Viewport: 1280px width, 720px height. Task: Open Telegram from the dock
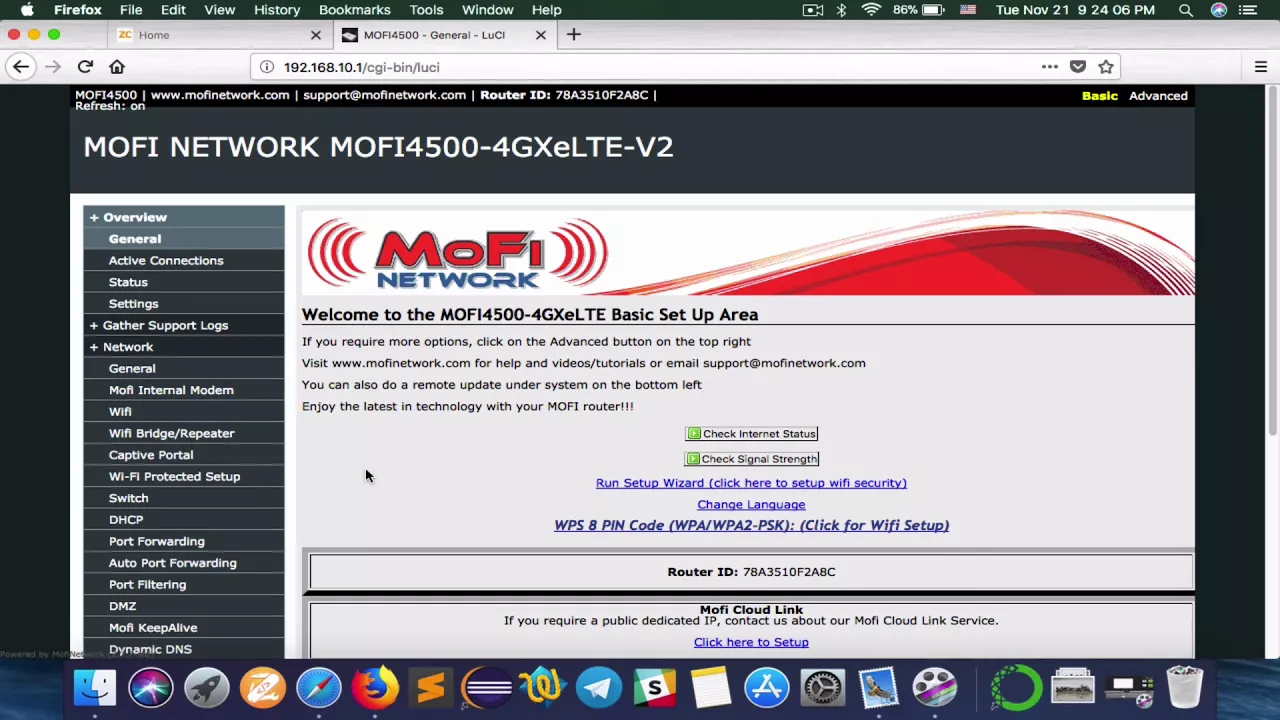[x=599, y=688]
